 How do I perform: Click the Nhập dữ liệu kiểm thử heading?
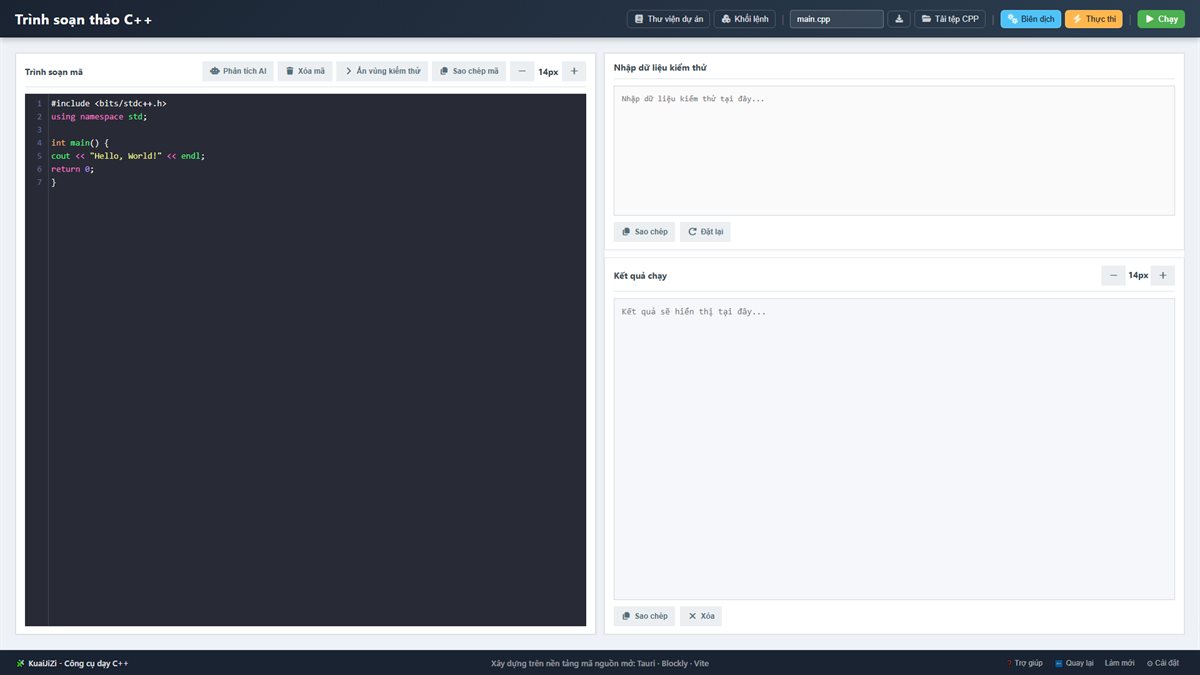click(x=660, y=67)
